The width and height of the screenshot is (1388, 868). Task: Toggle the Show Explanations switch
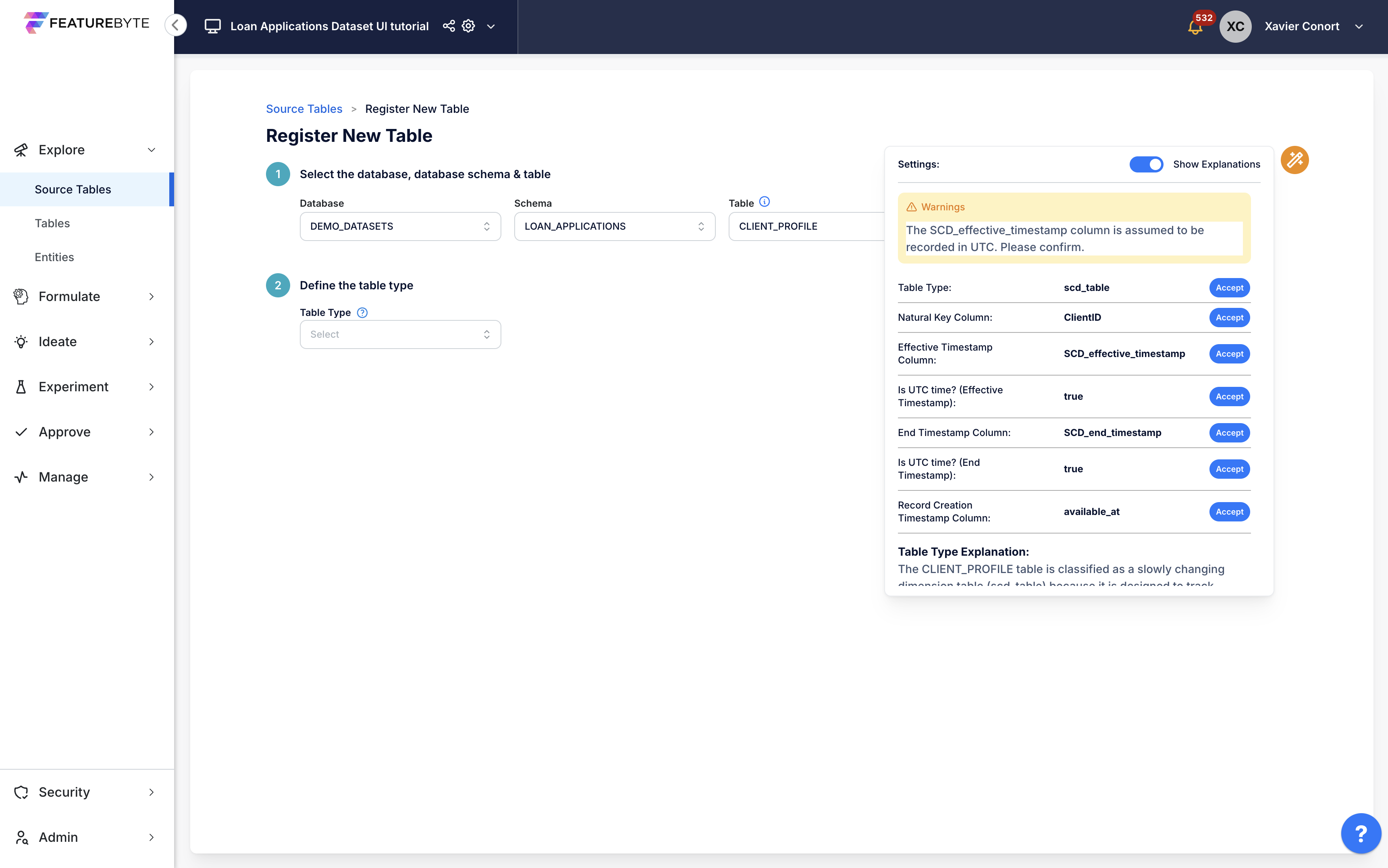(1146, 164)
